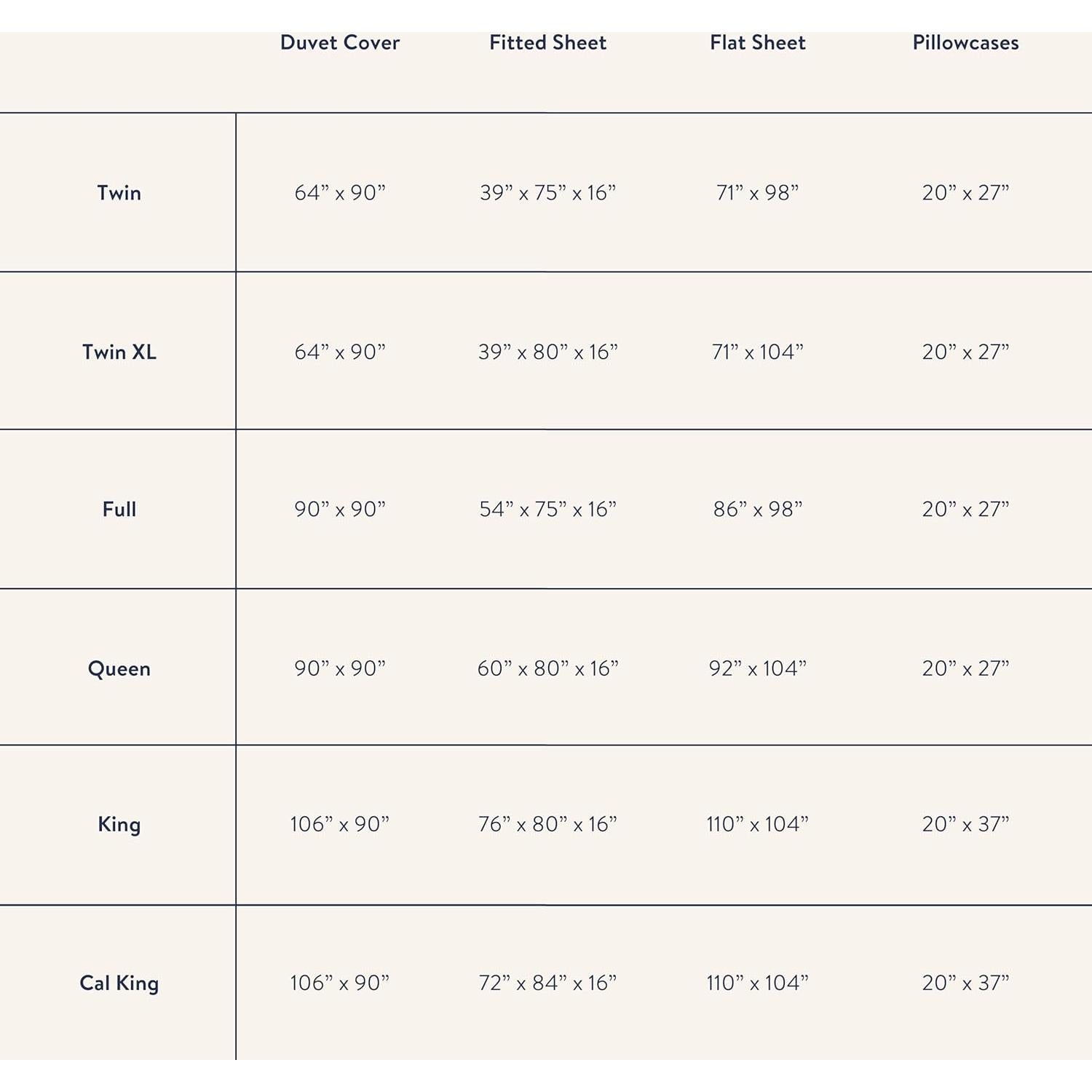Select King pillowcases 20” x 37” cell

tap(965, 824)
